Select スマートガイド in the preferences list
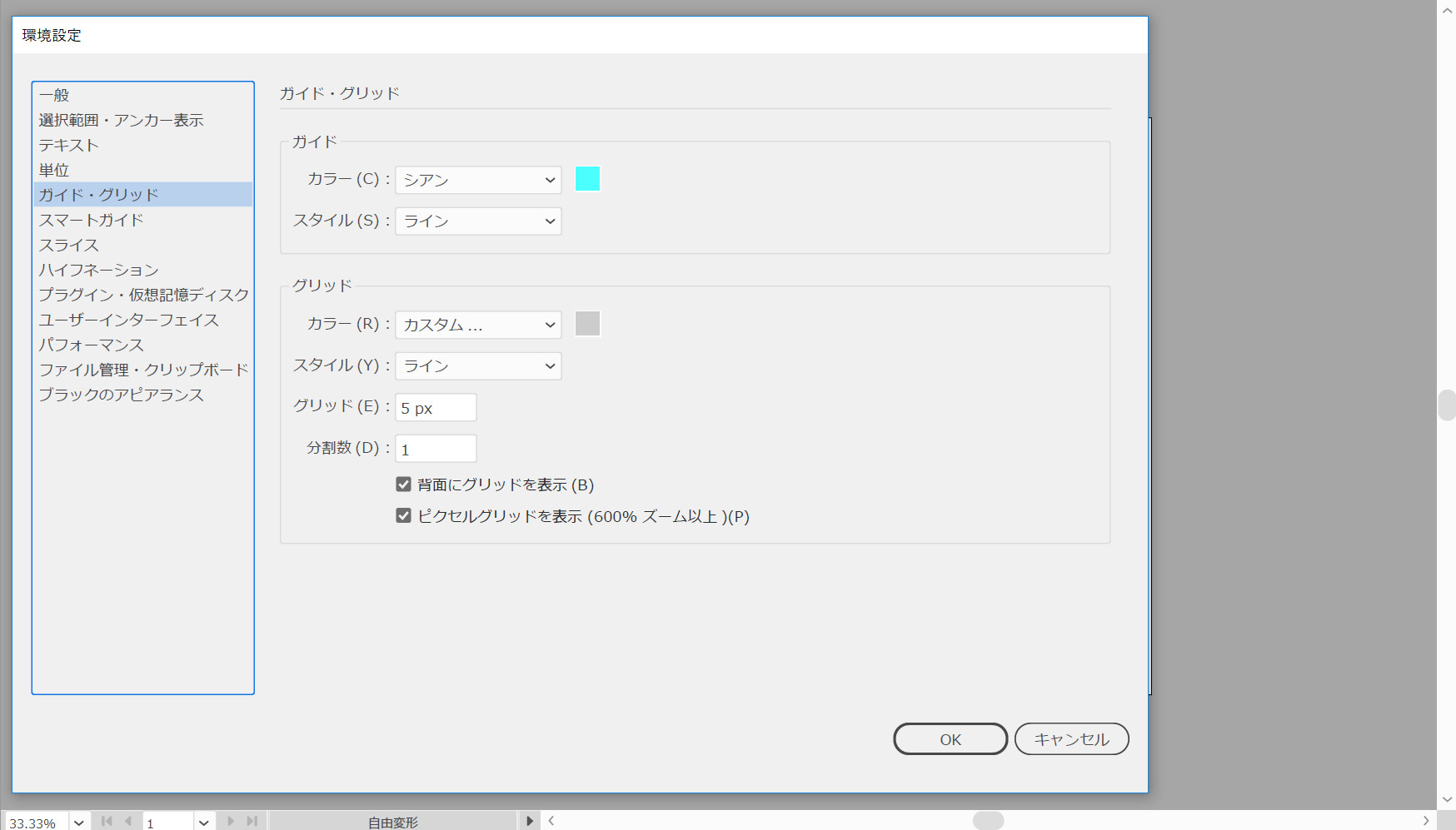Viewport: 1456px width, 830px height. [x=92, y=220]
